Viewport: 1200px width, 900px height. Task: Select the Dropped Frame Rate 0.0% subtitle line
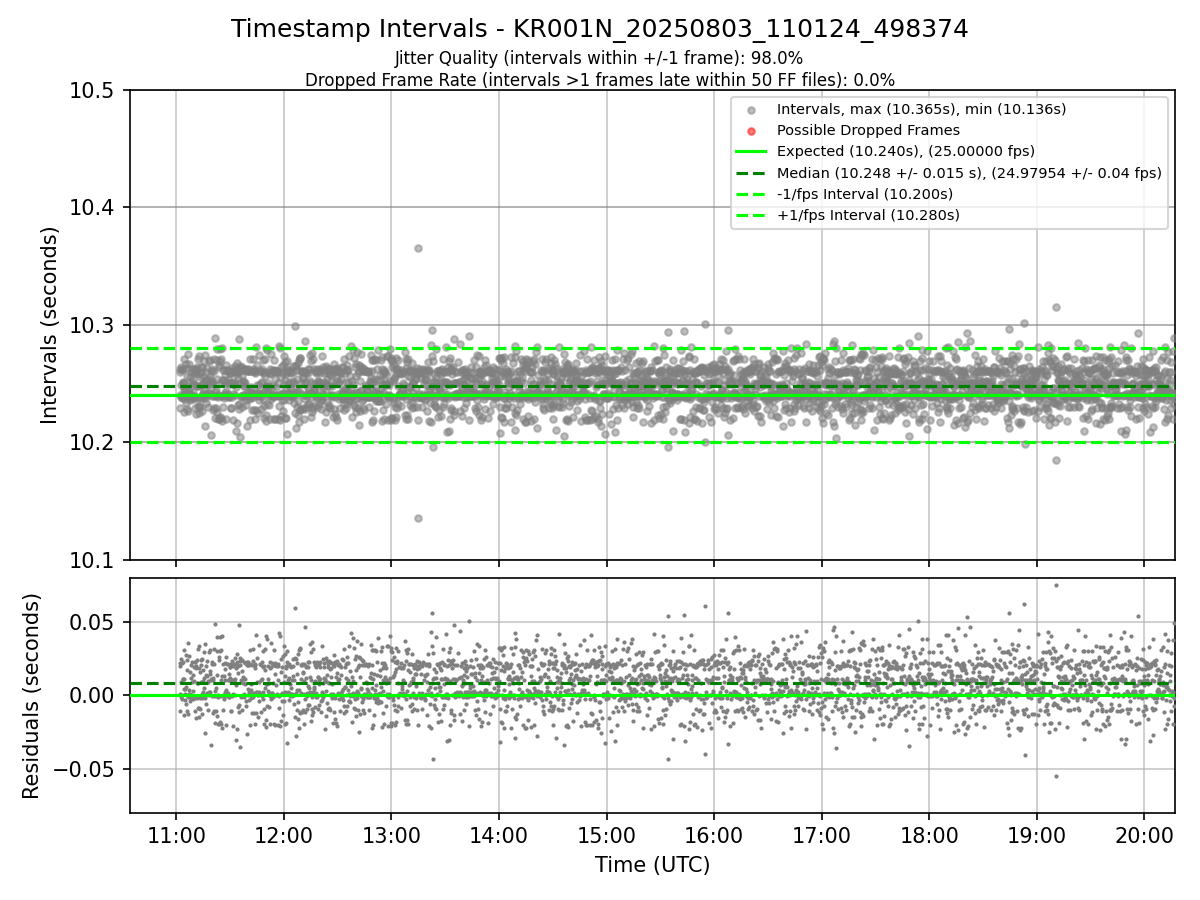tap(600, 80)
